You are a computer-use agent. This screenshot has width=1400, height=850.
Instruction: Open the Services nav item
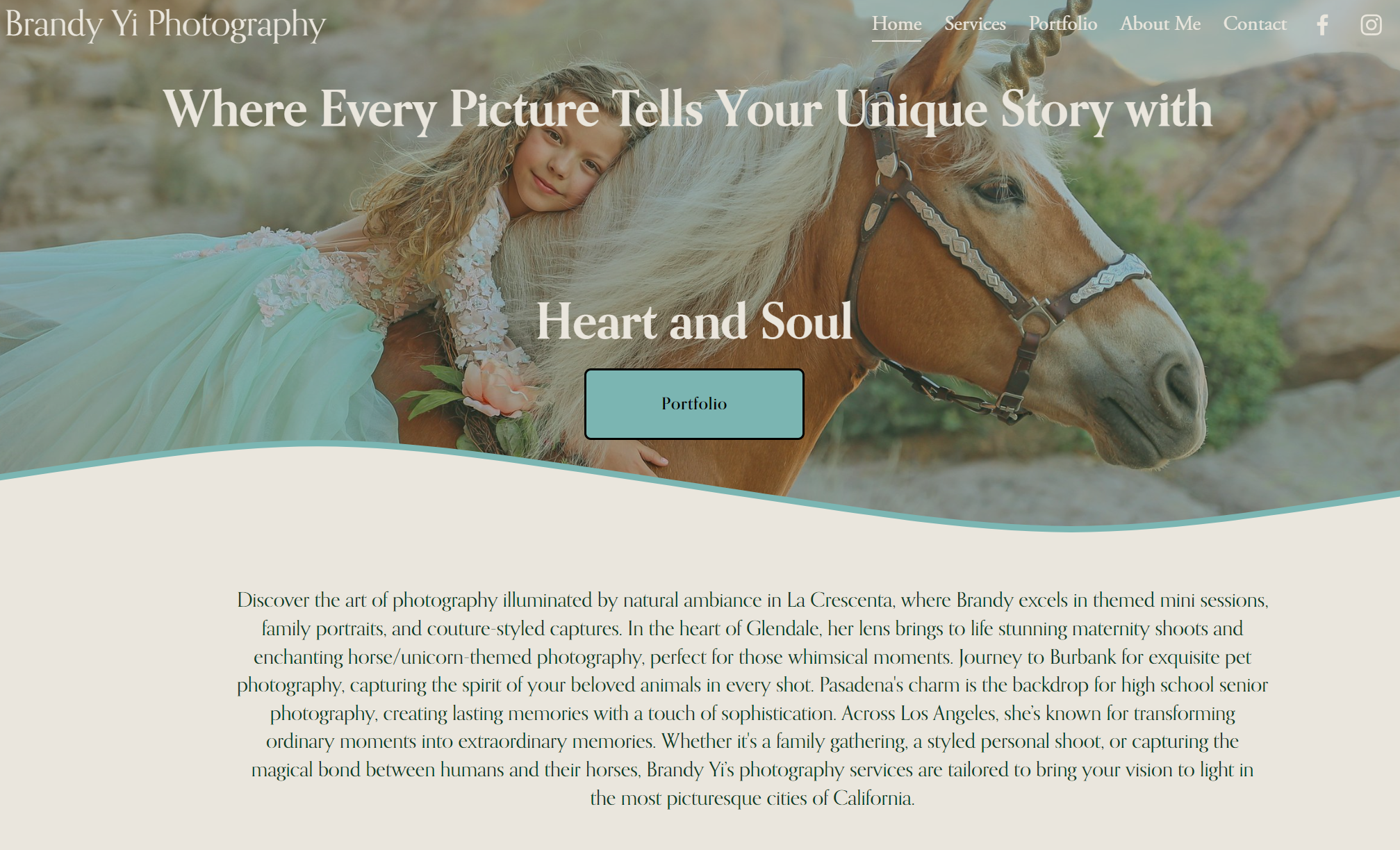tap(975, 24)
